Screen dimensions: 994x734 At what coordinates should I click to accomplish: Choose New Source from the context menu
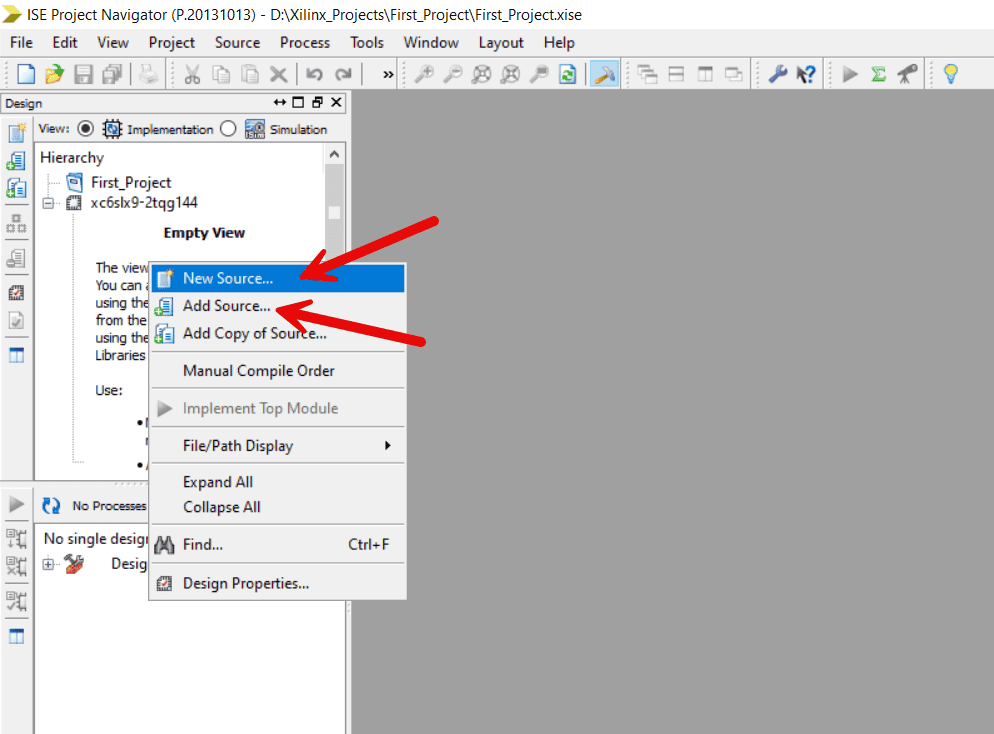(x=229, y=278)
